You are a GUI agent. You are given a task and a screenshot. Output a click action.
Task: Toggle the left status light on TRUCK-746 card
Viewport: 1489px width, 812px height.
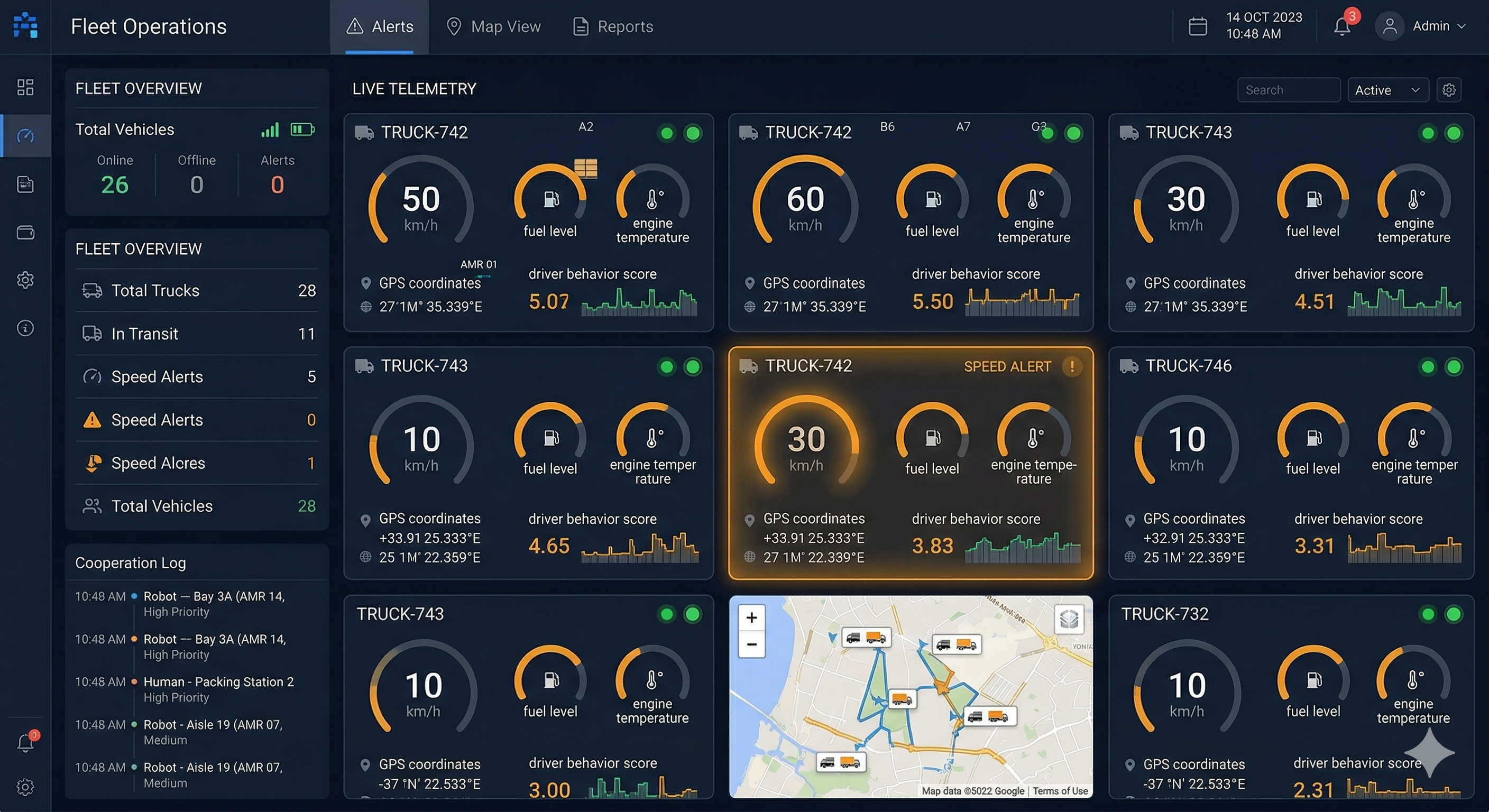click(1428, 366)
